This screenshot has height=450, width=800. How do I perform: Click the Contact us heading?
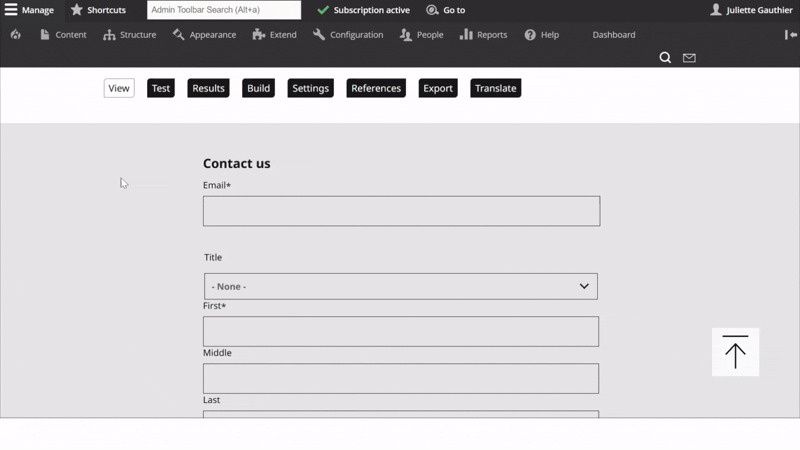tap(237, 163)
